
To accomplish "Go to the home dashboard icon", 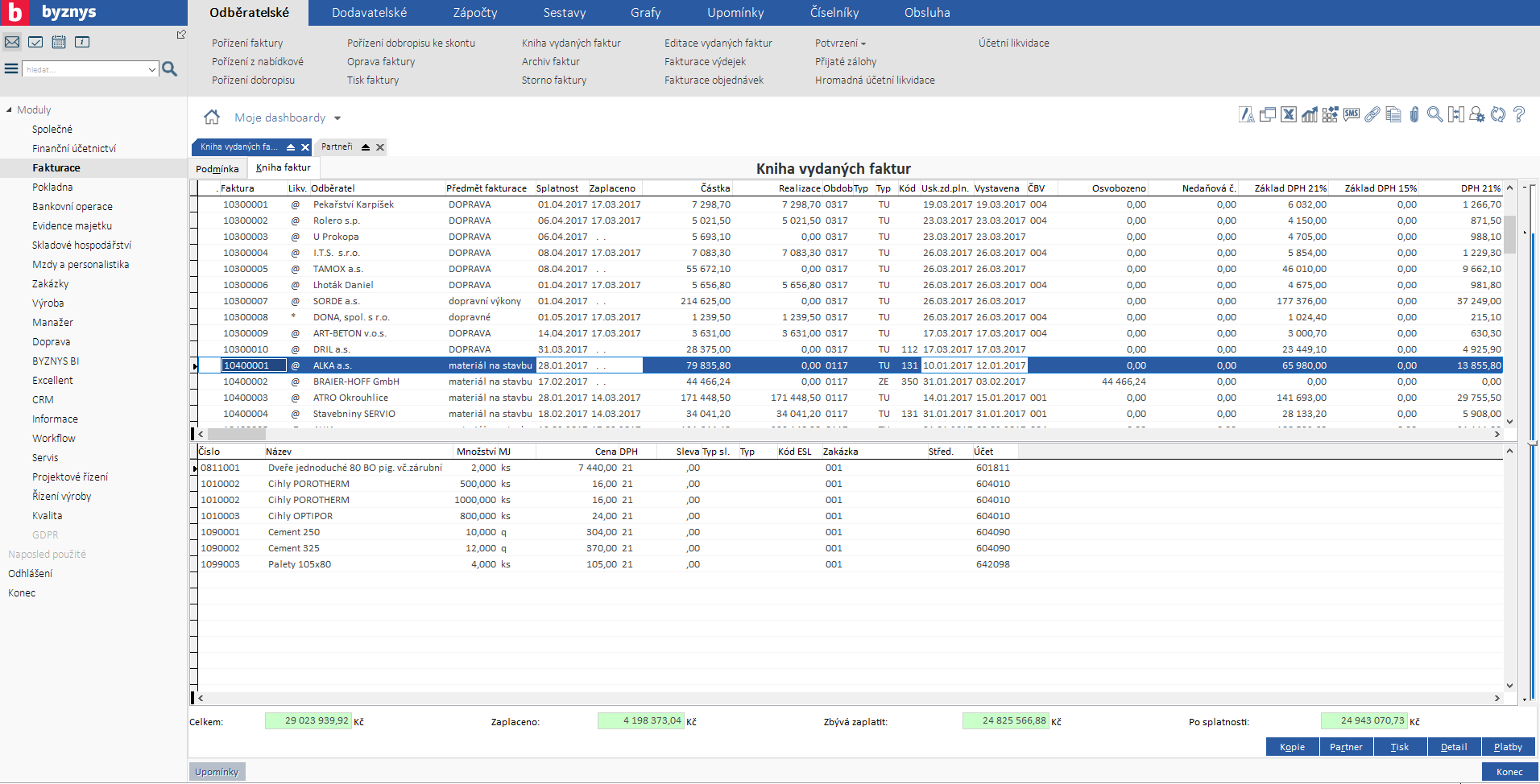I will pos(212,118).
